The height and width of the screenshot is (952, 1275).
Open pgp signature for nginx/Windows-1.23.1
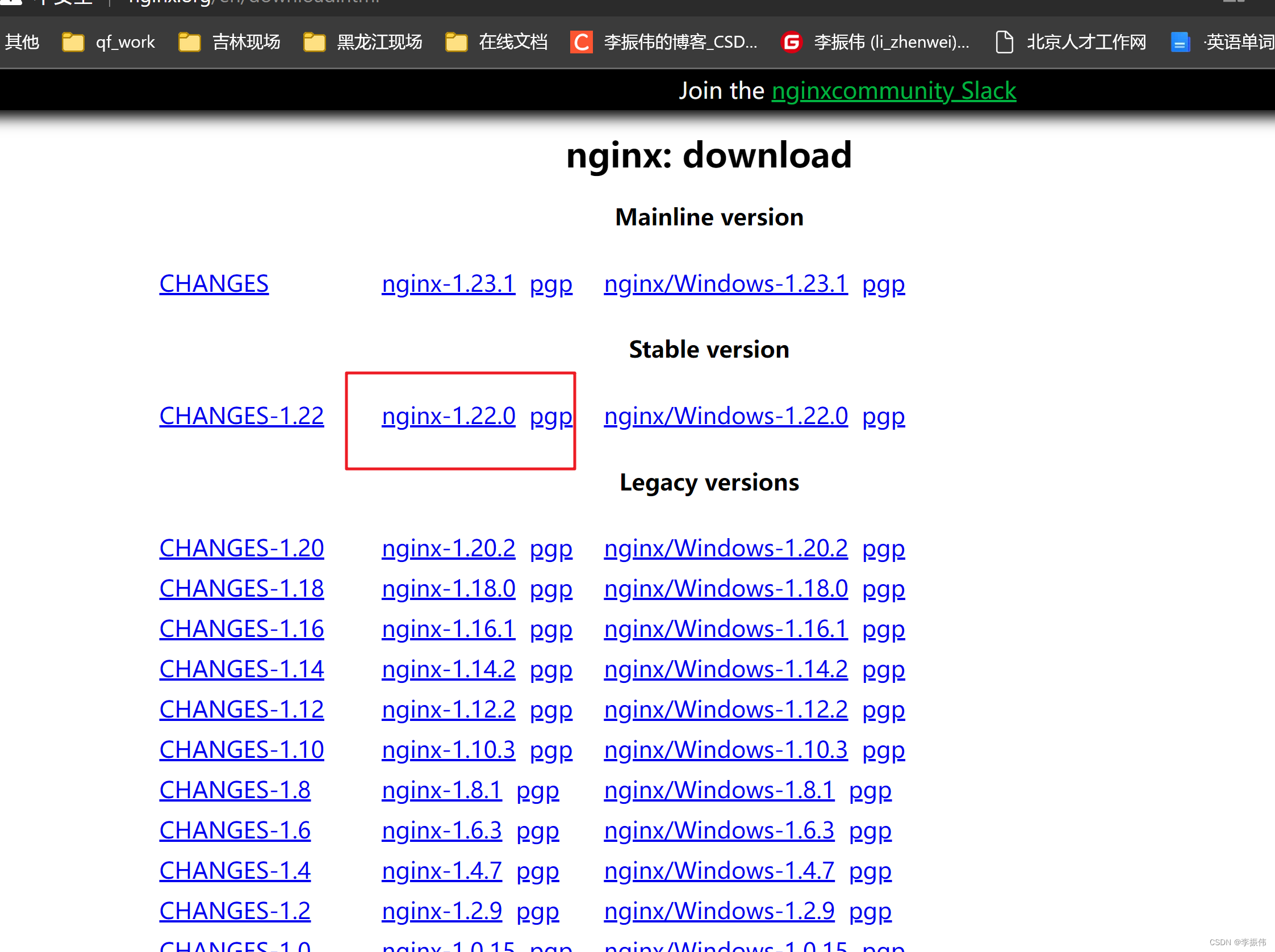pos(884,285)
